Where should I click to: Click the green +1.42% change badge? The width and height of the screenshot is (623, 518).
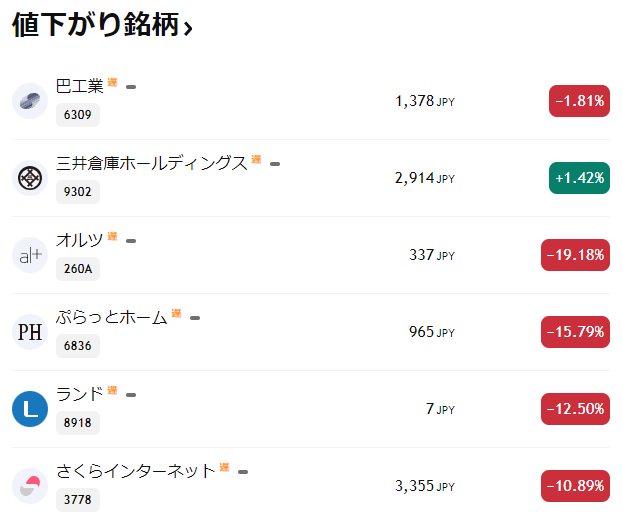tap(579, 178)
